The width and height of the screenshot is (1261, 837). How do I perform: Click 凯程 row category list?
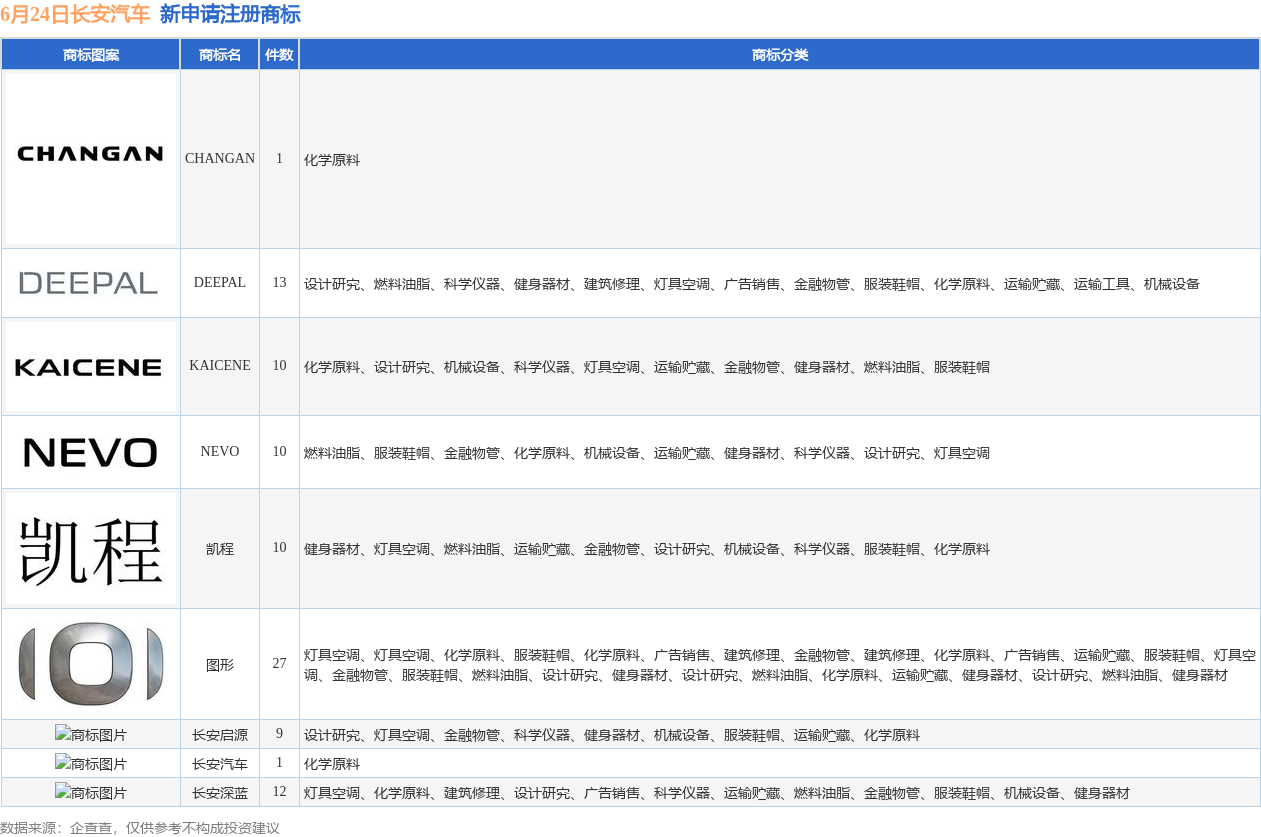(647, 549)
